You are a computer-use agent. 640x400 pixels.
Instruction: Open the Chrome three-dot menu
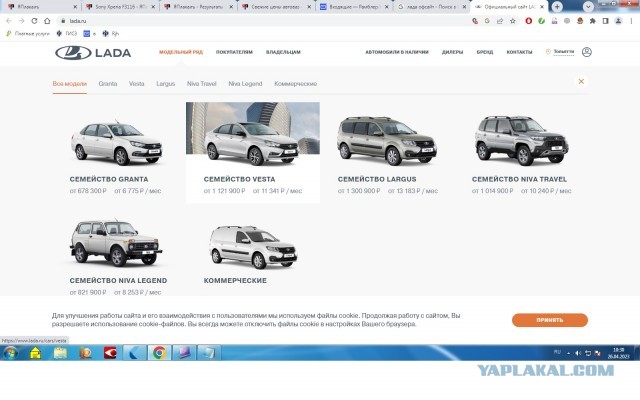point(631,21)
